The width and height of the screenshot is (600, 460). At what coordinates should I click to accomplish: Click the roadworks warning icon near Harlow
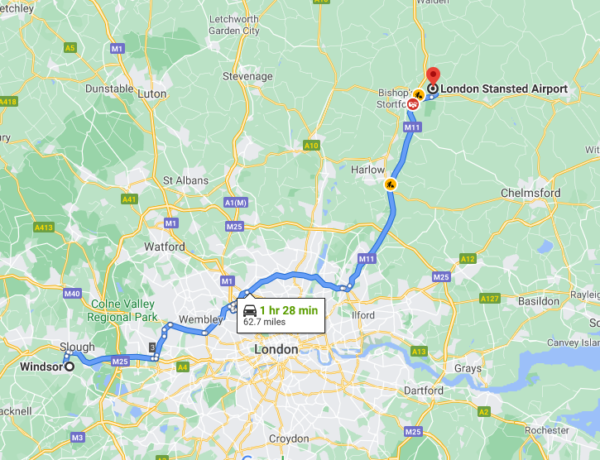point(390,185)
